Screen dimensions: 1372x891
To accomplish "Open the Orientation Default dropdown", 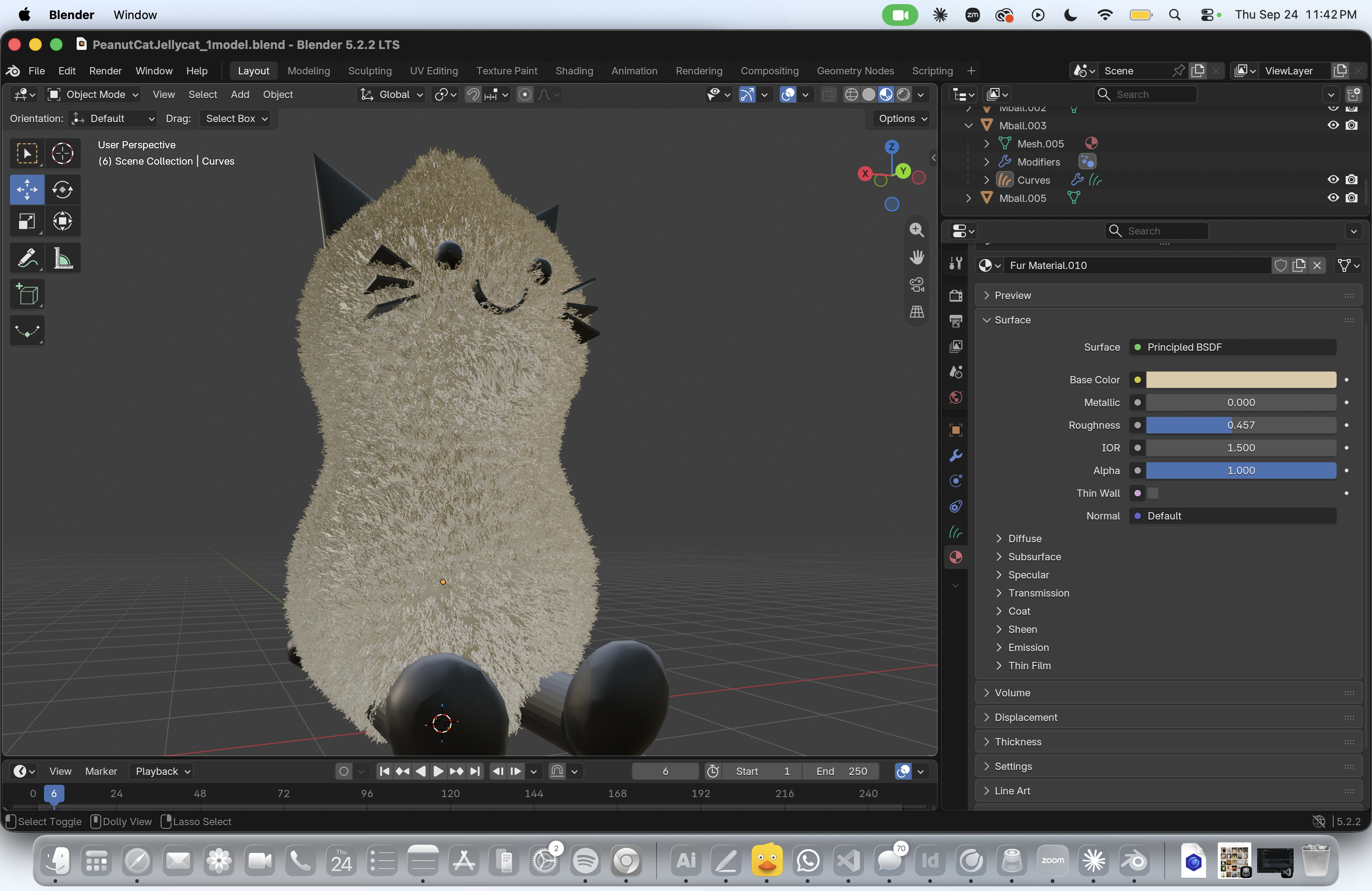I will [113, 119].
